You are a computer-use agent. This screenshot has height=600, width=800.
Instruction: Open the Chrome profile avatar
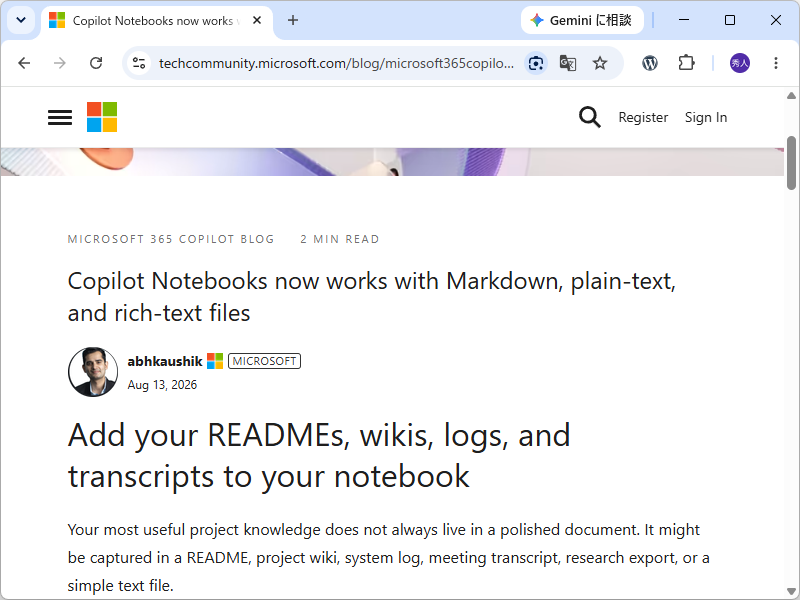click(740, 63)
